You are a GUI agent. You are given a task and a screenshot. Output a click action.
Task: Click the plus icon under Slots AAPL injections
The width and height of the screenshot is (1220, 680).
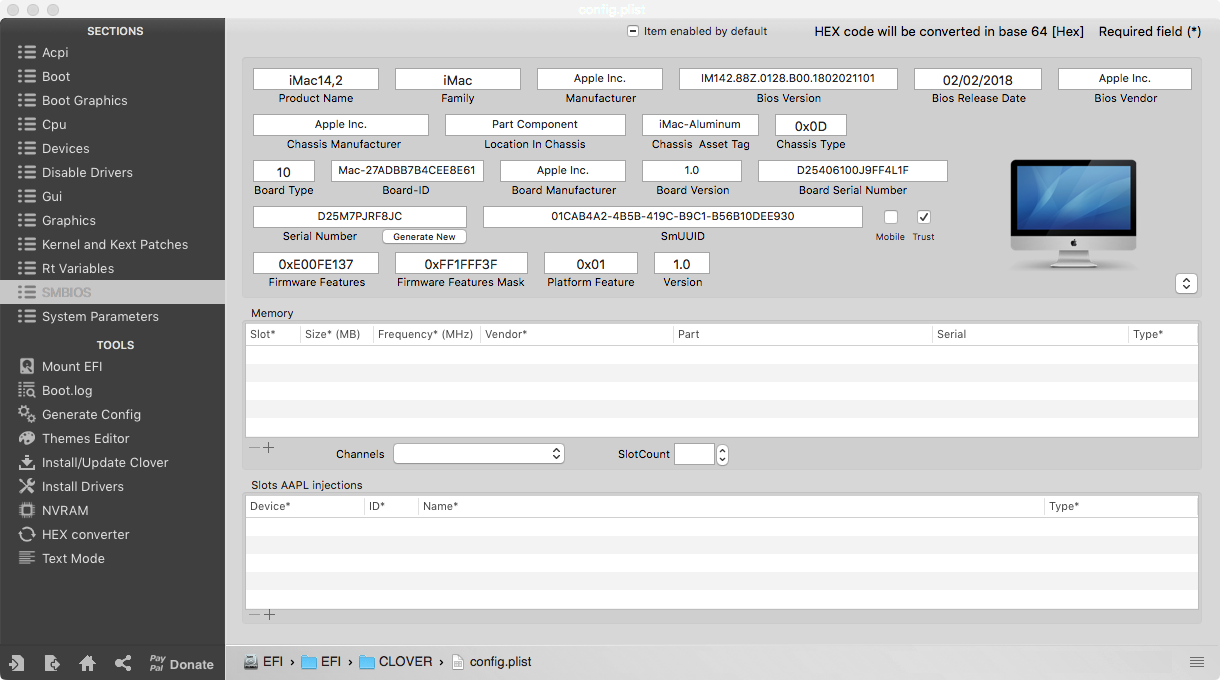pos(269,615)
